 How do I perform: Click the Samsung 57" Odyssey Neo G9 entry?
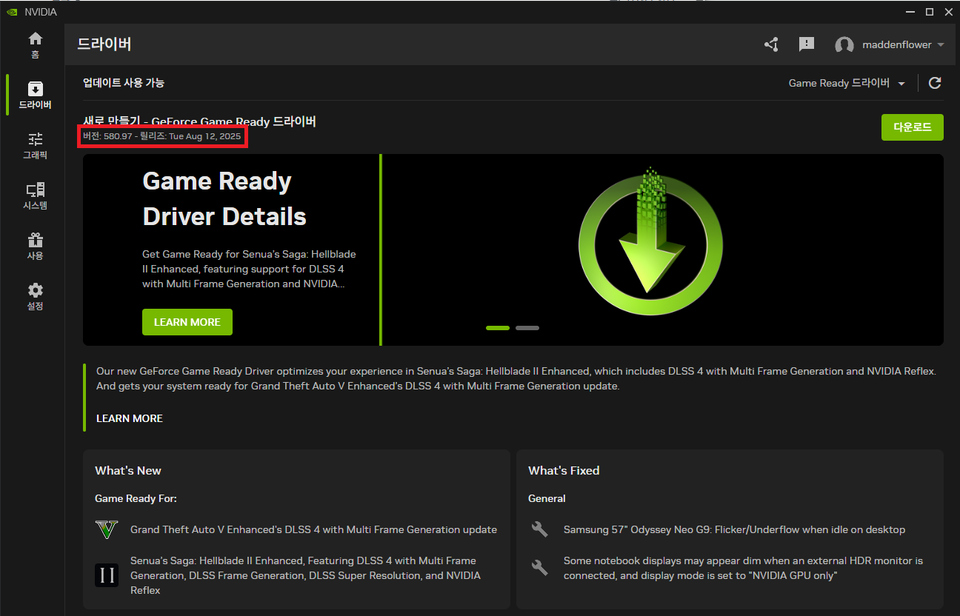[x=734, y=530]
